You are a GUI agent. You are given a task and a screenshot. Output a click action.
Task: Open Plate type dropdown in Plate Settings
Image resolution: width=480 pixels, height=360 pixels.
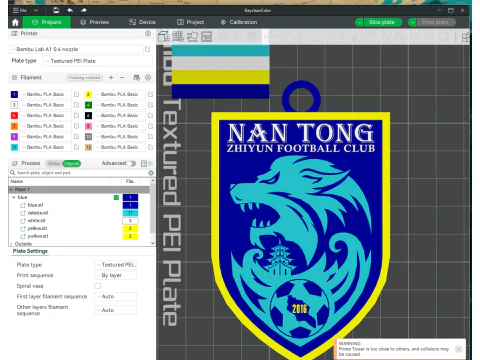[x=115, y=265]
